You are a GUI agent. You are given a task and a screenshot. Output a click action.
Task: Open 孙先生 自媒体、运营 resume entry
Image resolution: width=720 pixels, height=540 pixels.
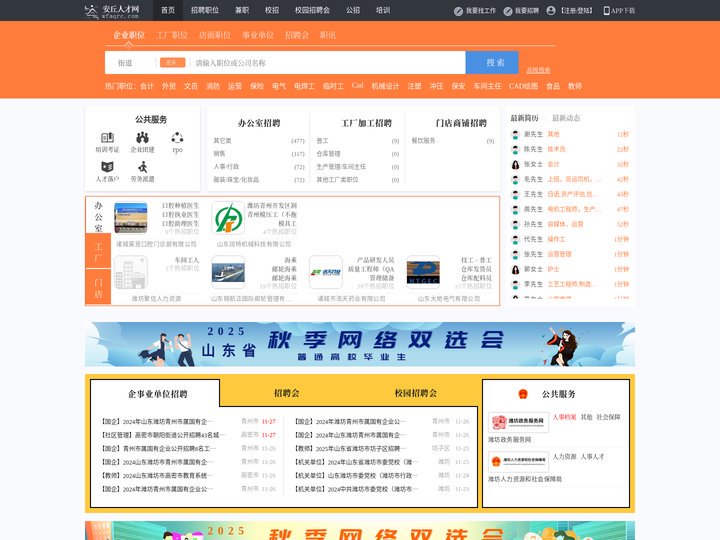[569, 224]
